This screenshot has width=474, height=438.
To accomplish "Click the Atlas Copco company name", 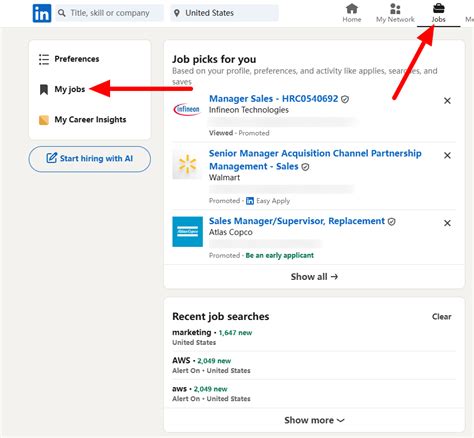I will click(x=231, y=232).
